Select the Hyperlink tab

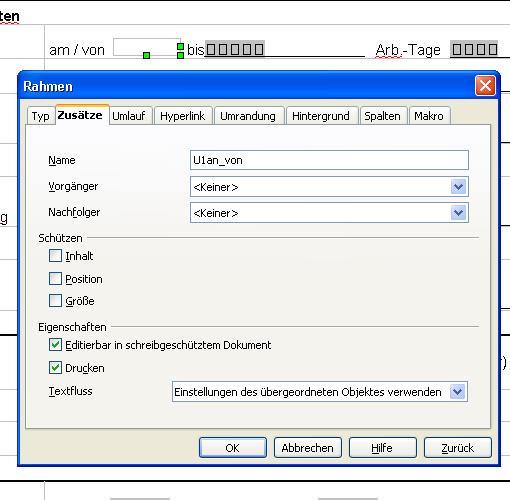pos(183,116)
